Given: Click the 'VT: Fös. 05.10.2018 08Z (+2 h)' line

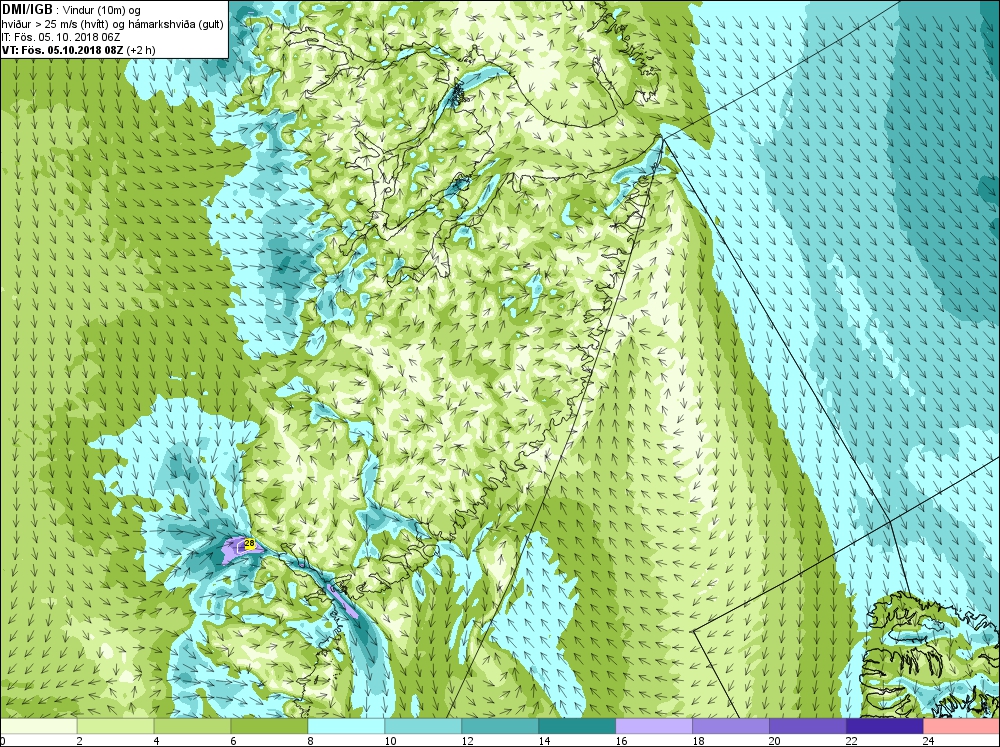Looking at the screenshot, I should click(78, 50).
